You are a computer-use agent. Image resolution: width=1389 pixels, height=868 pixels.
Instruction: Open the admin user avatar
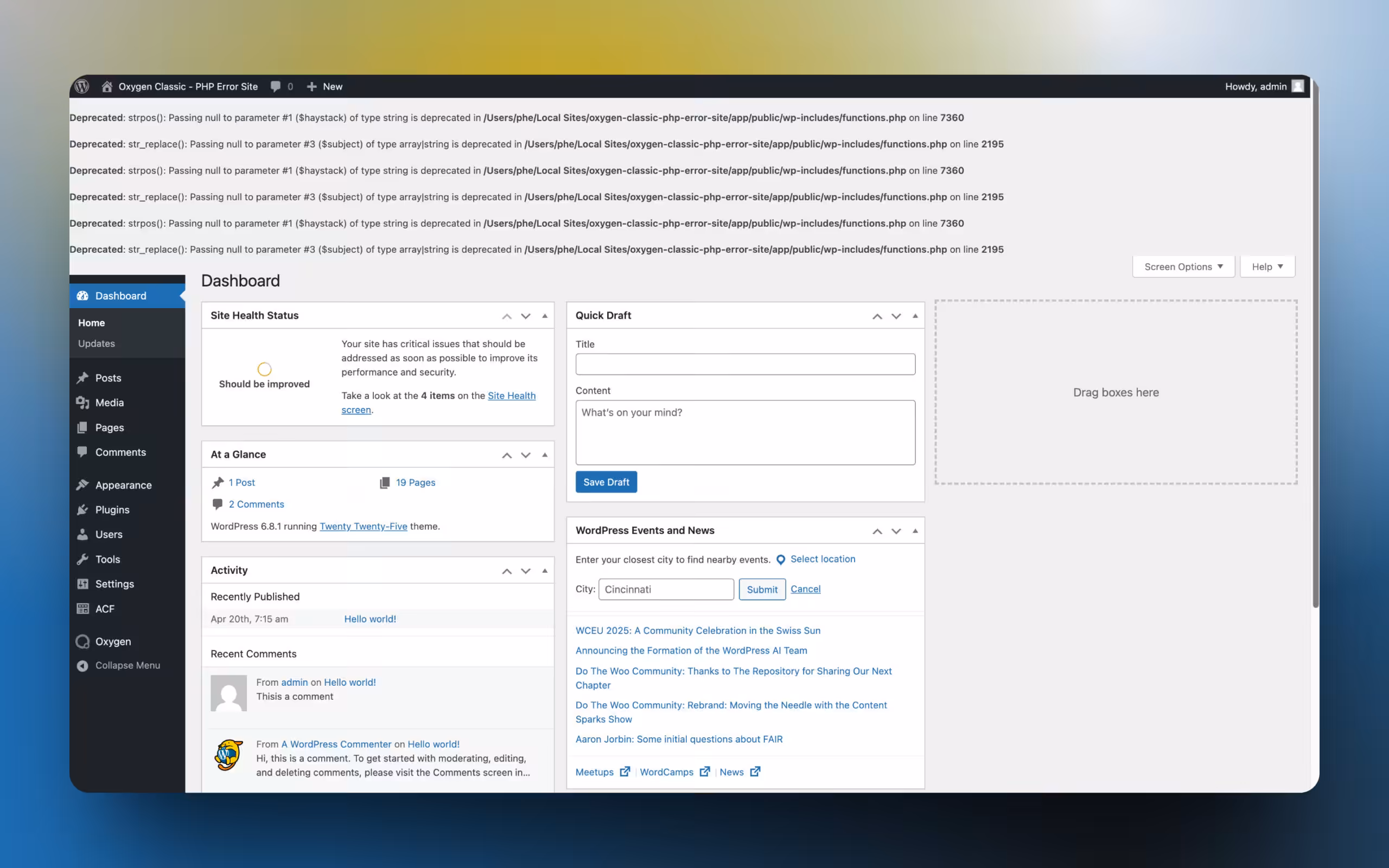click(1298, 86)
